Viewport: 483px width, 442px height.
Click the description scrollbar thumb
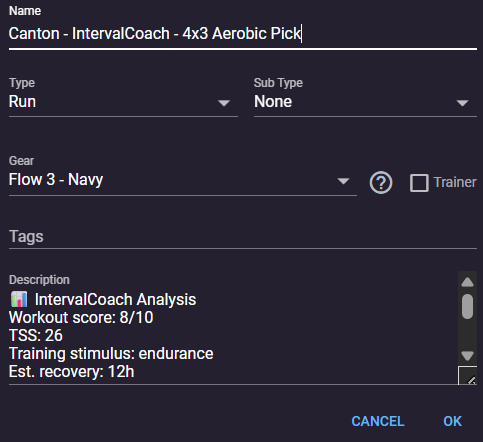pyautogui.click(x=467, y=306)
